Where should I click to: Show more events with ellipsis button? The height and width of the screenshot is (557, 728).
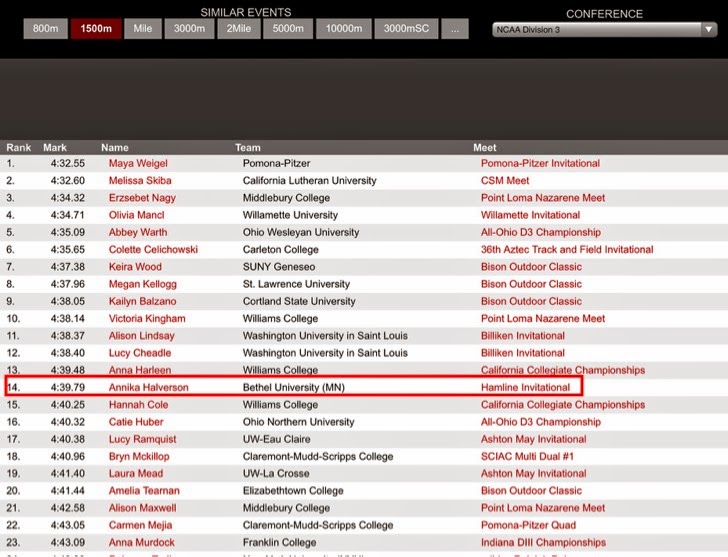click(x=455, y=29)
